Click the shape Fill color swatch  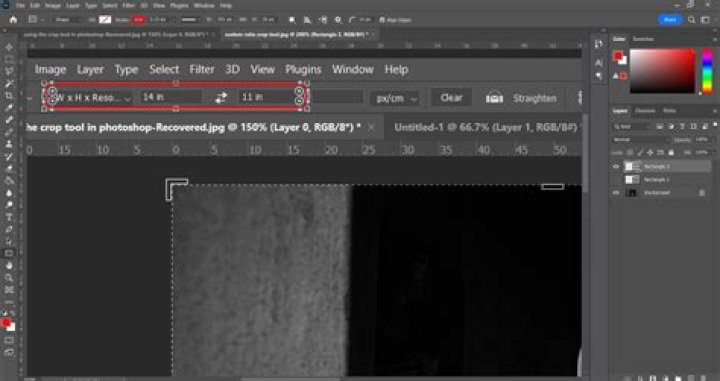[105, 20]
